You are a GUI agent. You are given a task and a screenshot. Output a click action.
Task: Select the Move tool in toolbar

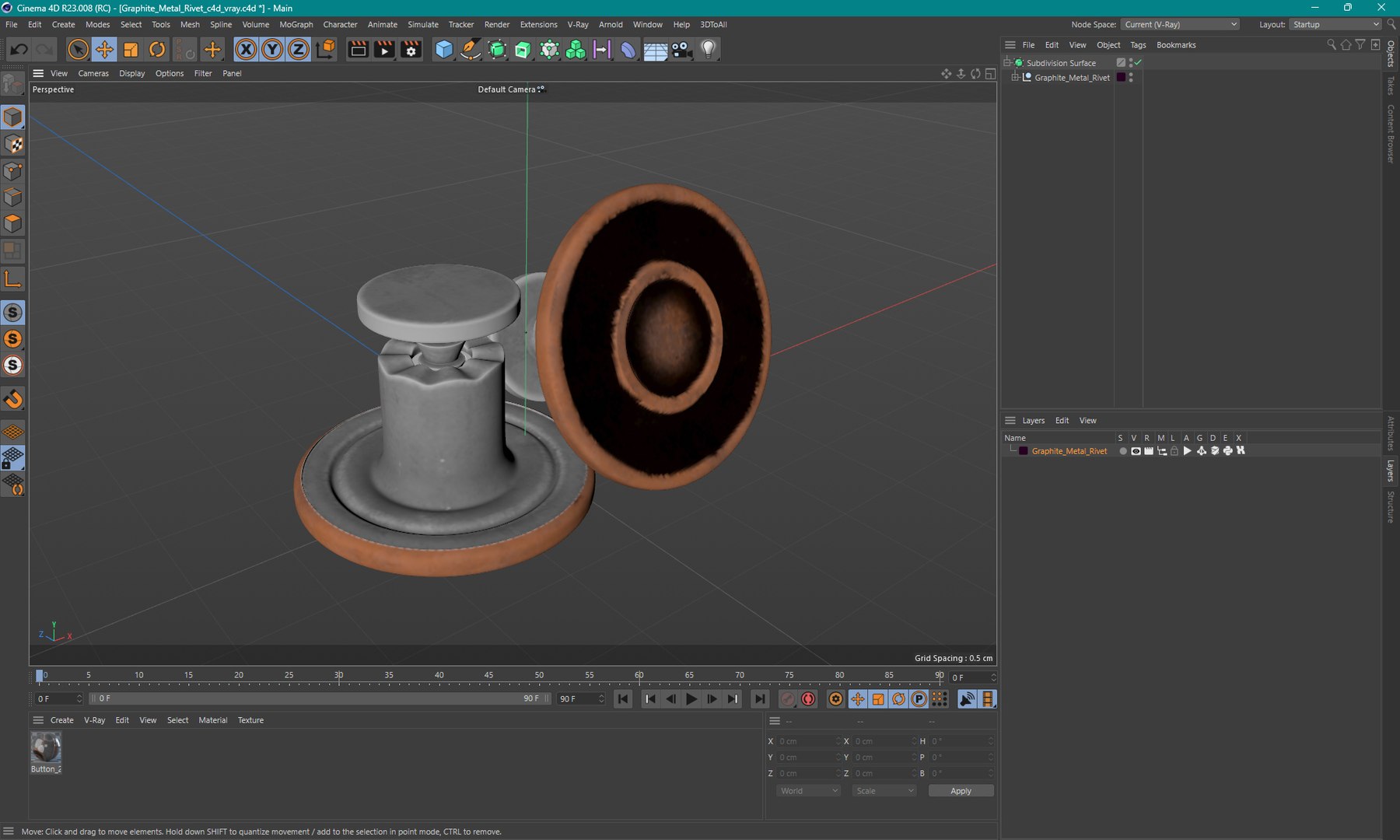pyautogui.click(x=104, y=50)
